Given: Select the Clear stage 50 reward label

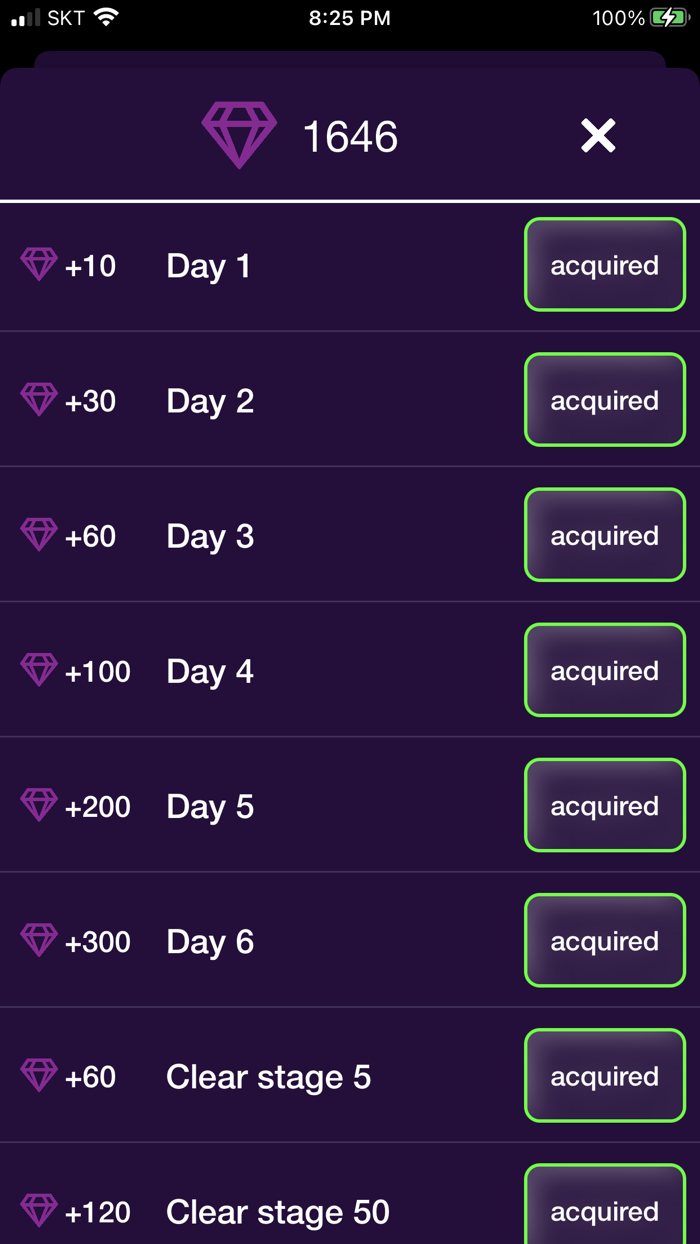Looking at the screenshot, I should [277, 1212].
